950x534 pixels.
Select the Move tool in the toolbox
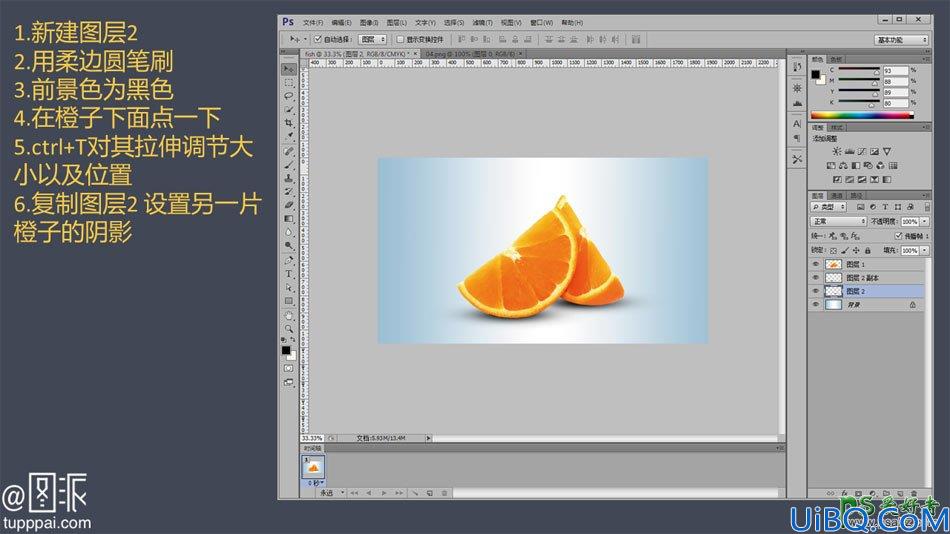[289, 70]
